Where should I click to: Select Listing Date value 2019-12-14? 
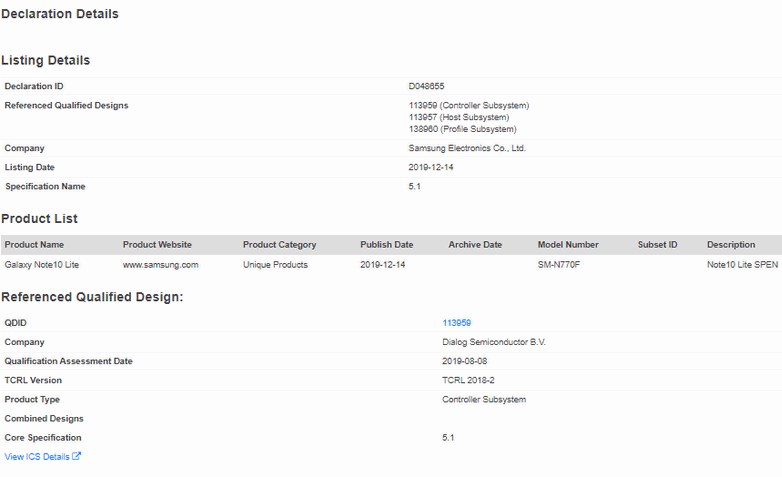coord(430,167)
